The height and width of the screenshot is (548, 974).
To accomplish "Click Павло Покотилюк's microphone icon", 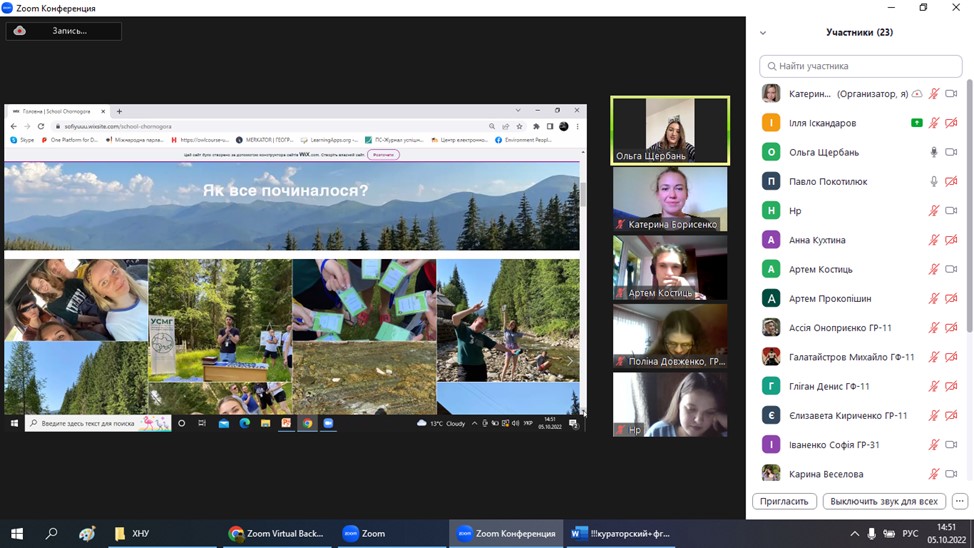I will tap(934, 182).
